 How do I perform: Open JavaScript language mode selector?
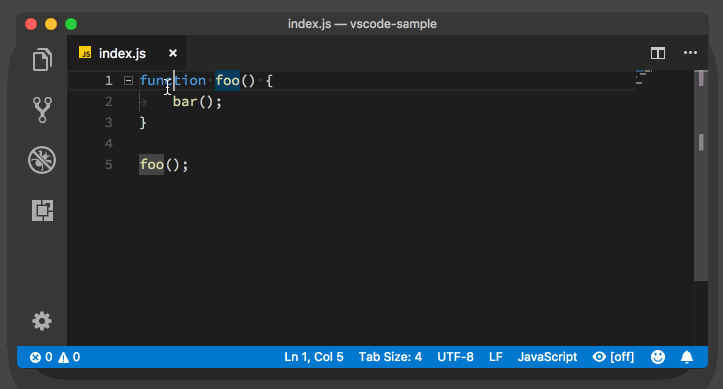coord(547,357)
